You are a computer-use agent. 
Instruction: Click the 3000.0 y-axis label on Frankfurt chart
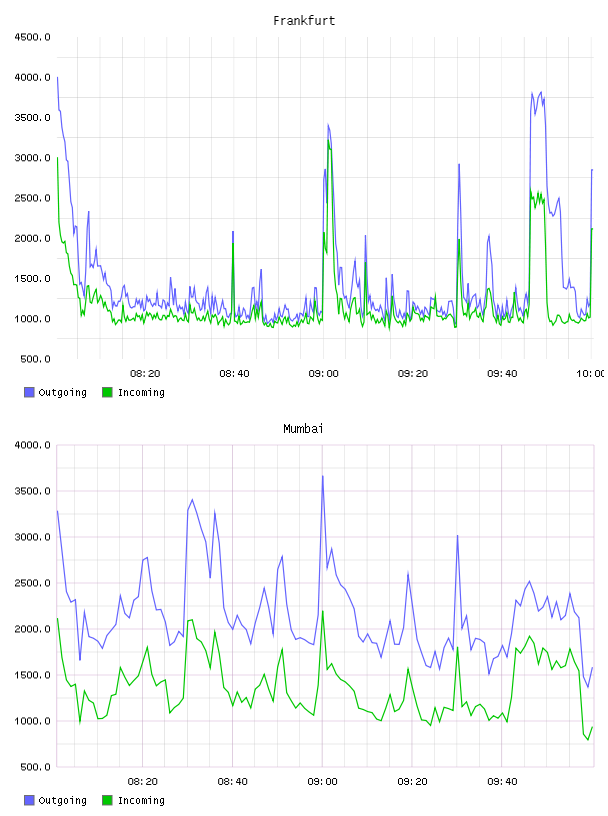coord(33,158)
